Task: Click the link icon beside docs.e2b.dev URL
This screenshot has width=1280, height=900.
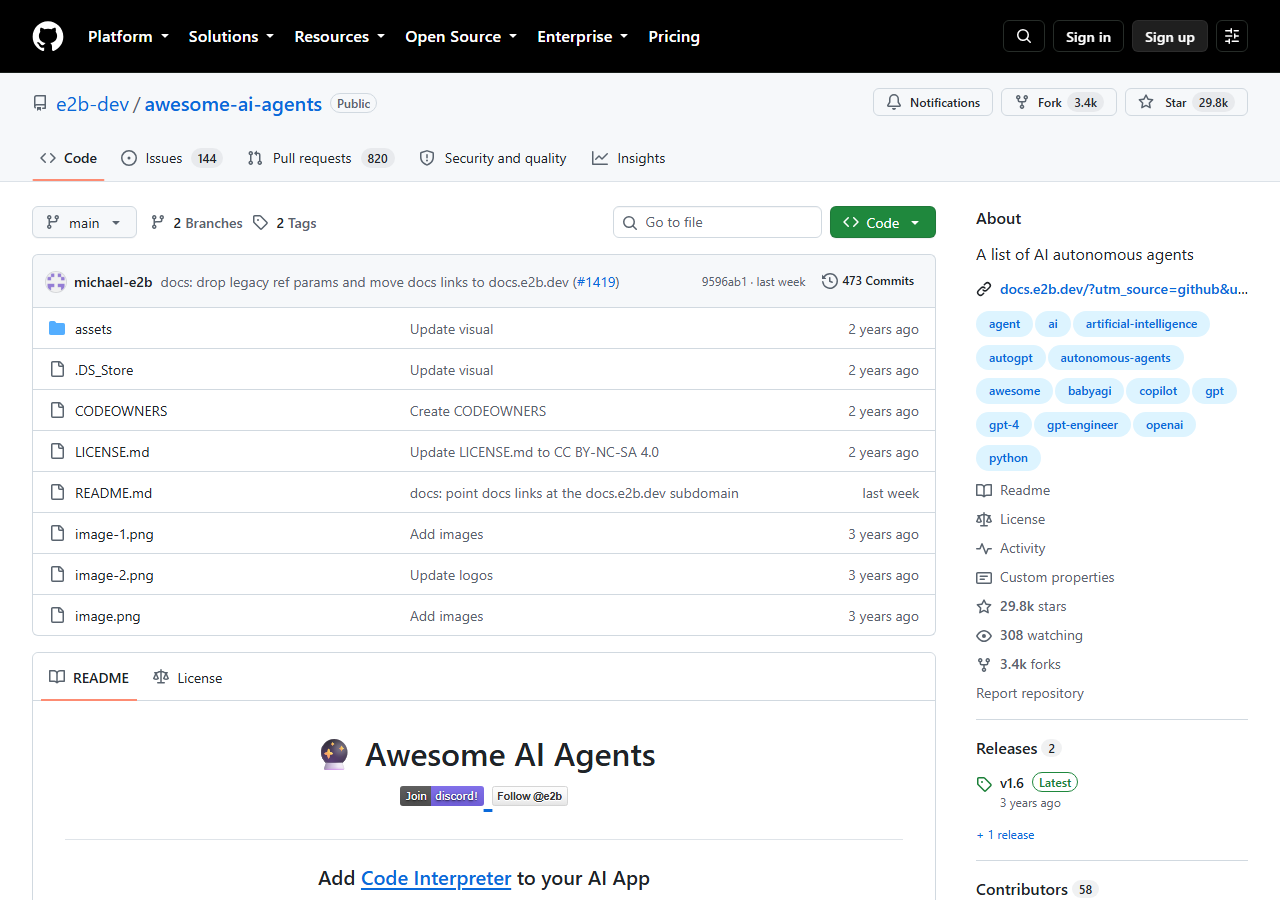Action: [x=984, y=289]
